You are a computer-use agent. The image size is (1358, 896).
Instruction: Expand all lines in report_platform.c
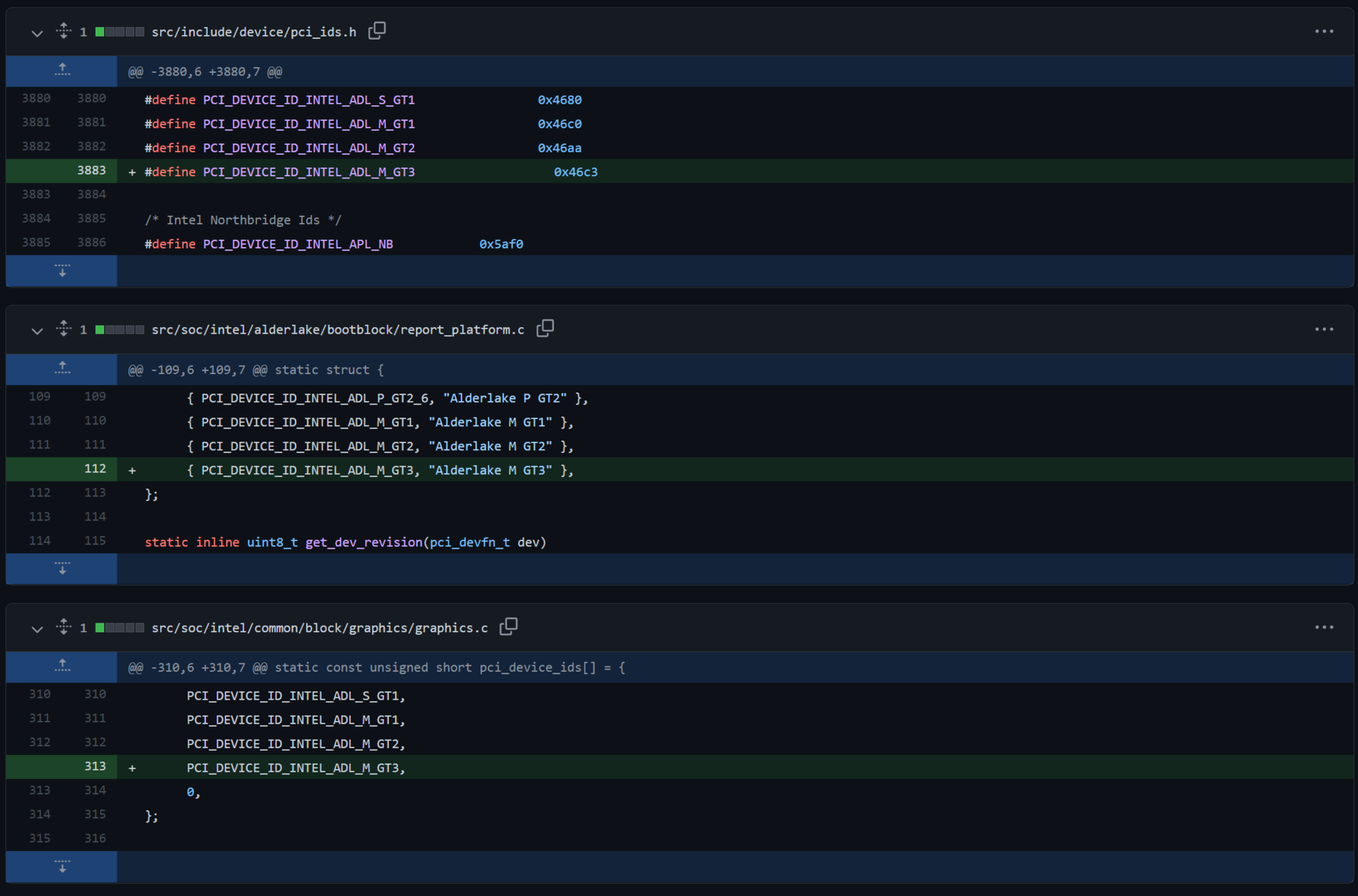click(x=63, y=329)
